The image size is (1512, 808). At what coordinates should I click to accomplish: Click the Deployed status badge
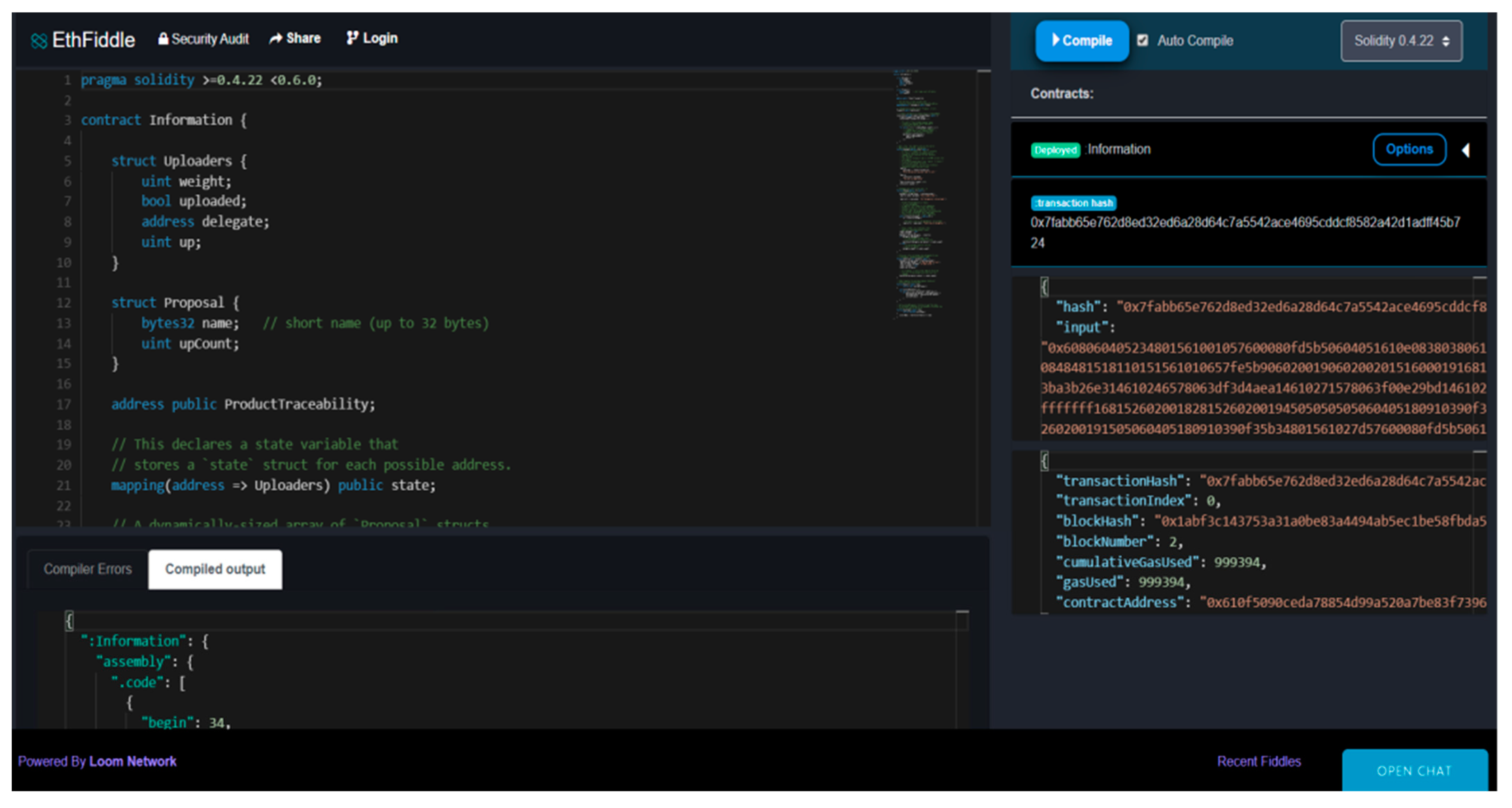click(1055, 150)
